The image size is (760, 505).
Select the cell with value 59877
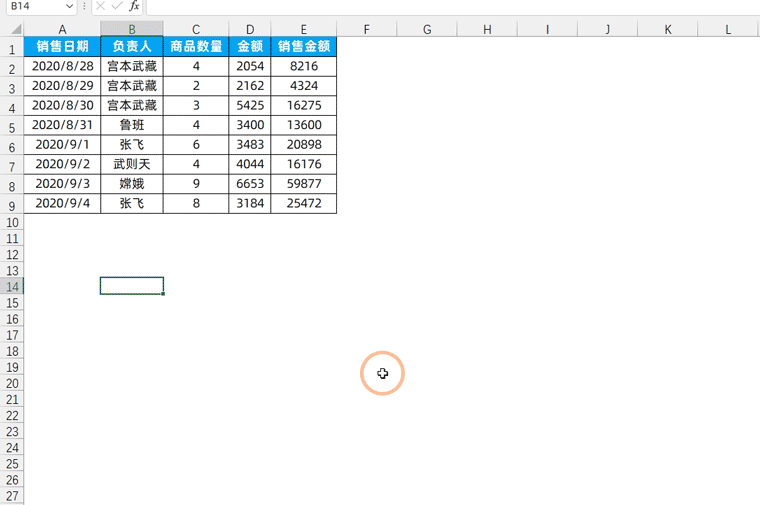tap(303, 184)
